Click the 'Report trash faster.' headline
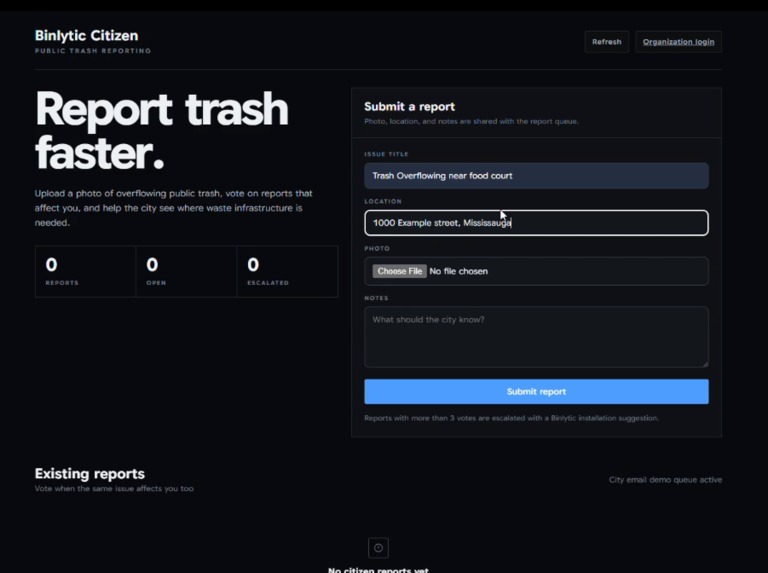The image size is (768, 573). click(162, 131)
